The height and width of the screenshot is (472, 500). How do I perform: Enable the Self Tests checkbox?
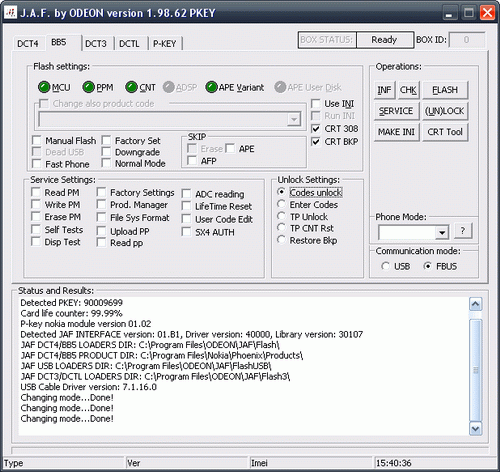(x=36, y=229)
